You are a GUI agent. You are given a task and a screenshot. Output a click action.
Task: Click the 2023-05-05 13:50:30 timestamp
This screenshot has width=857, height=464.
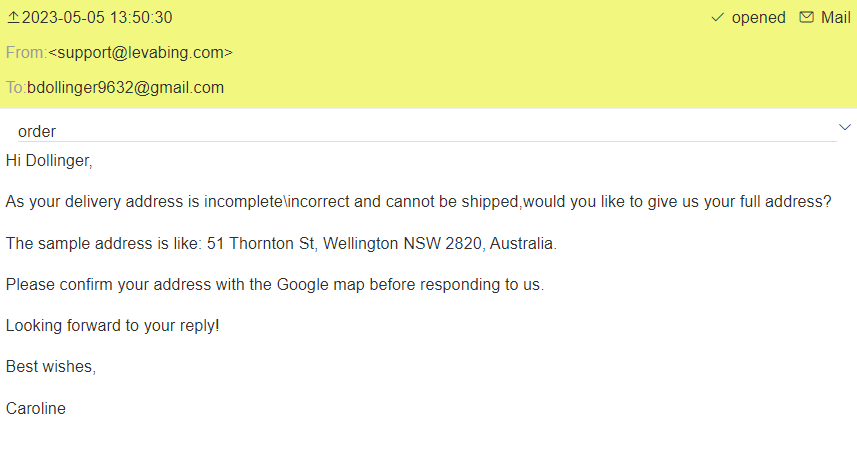pyautogui.click(x=97, y=18)
